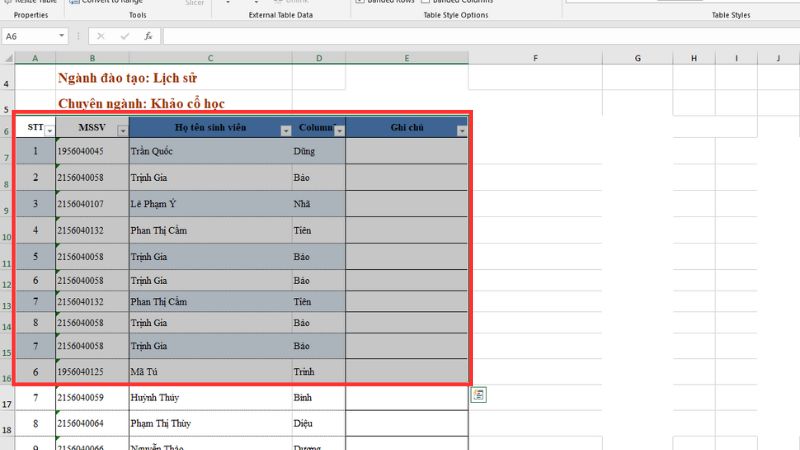Viewport: 800px width, 450px height.
Task: Click the formula bar options dots icon
Action: (78, 36)
